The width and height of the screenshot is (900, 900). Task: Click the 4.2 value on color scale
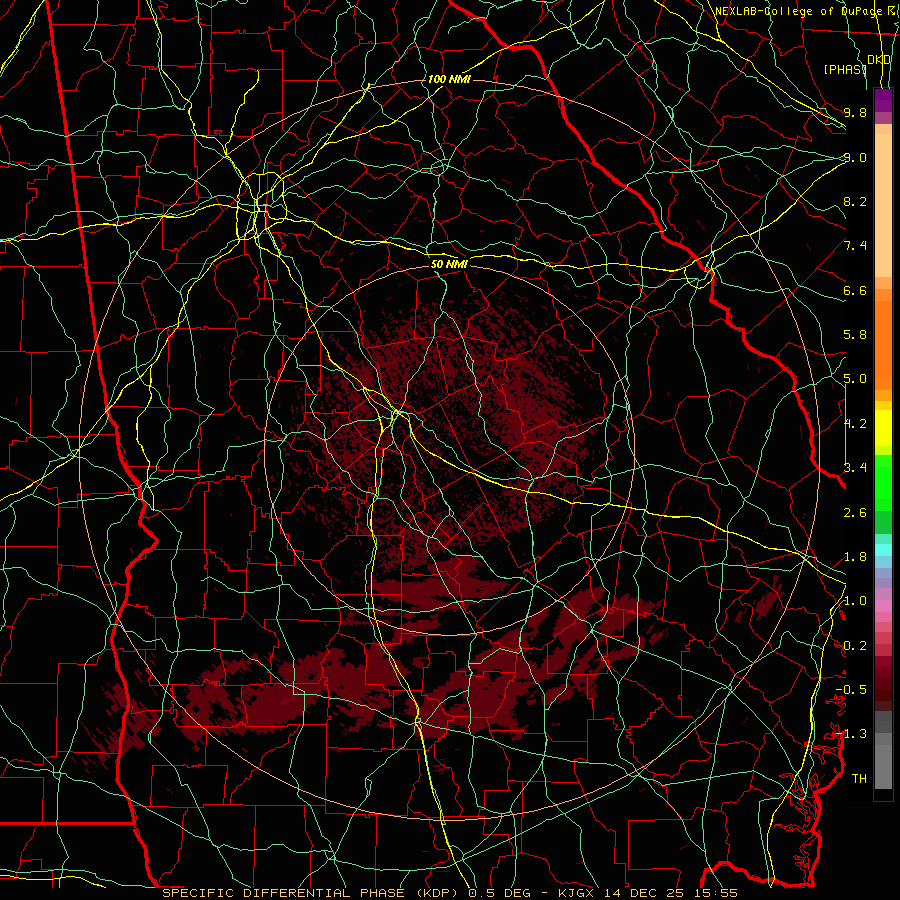pos(855,424)
